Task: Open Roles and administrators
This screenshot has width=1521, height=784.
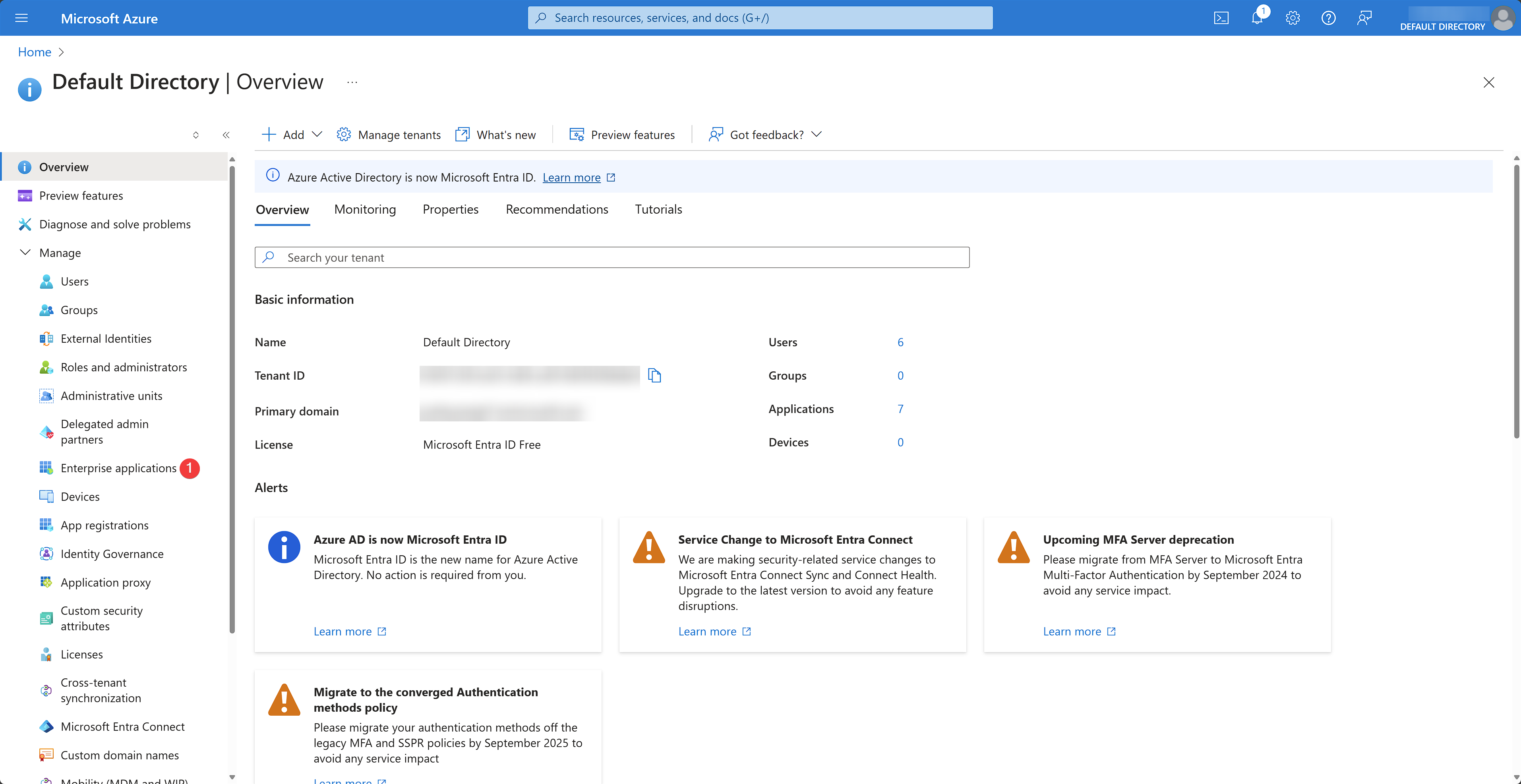Action: [x=124, y=367]
